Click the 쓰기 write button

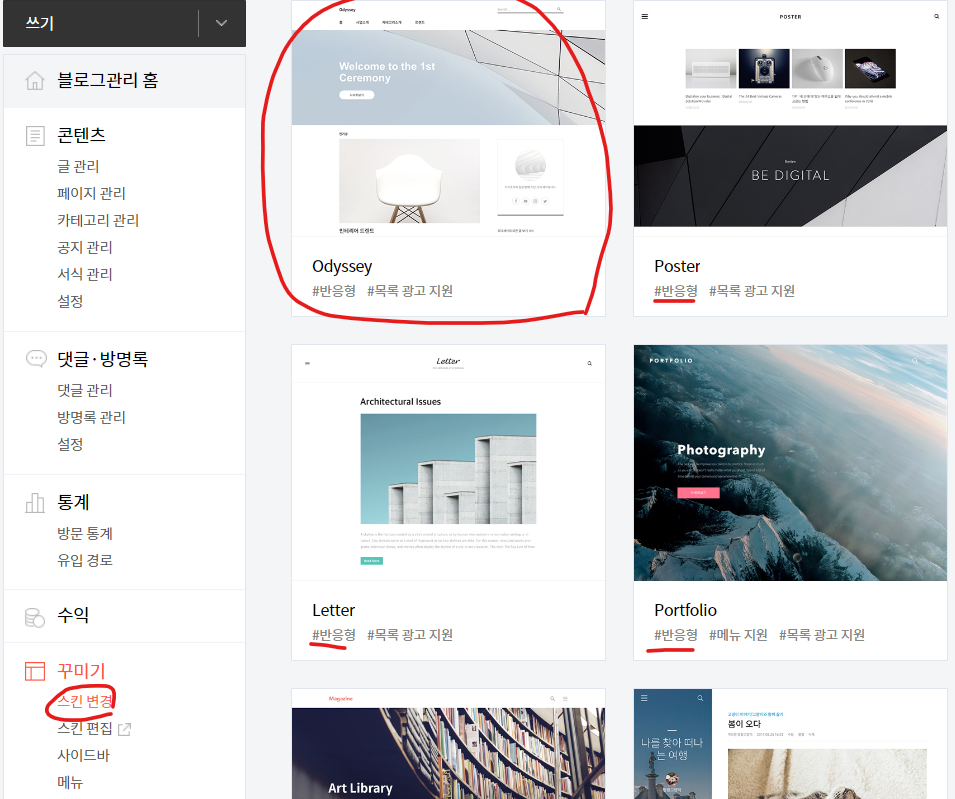[101, 23]
